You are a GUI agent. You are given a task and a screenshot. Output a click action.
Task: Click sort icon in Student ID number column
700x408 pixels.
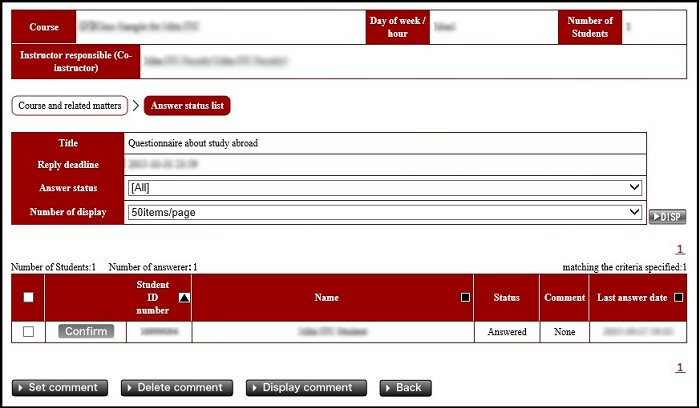coord(183,297)
